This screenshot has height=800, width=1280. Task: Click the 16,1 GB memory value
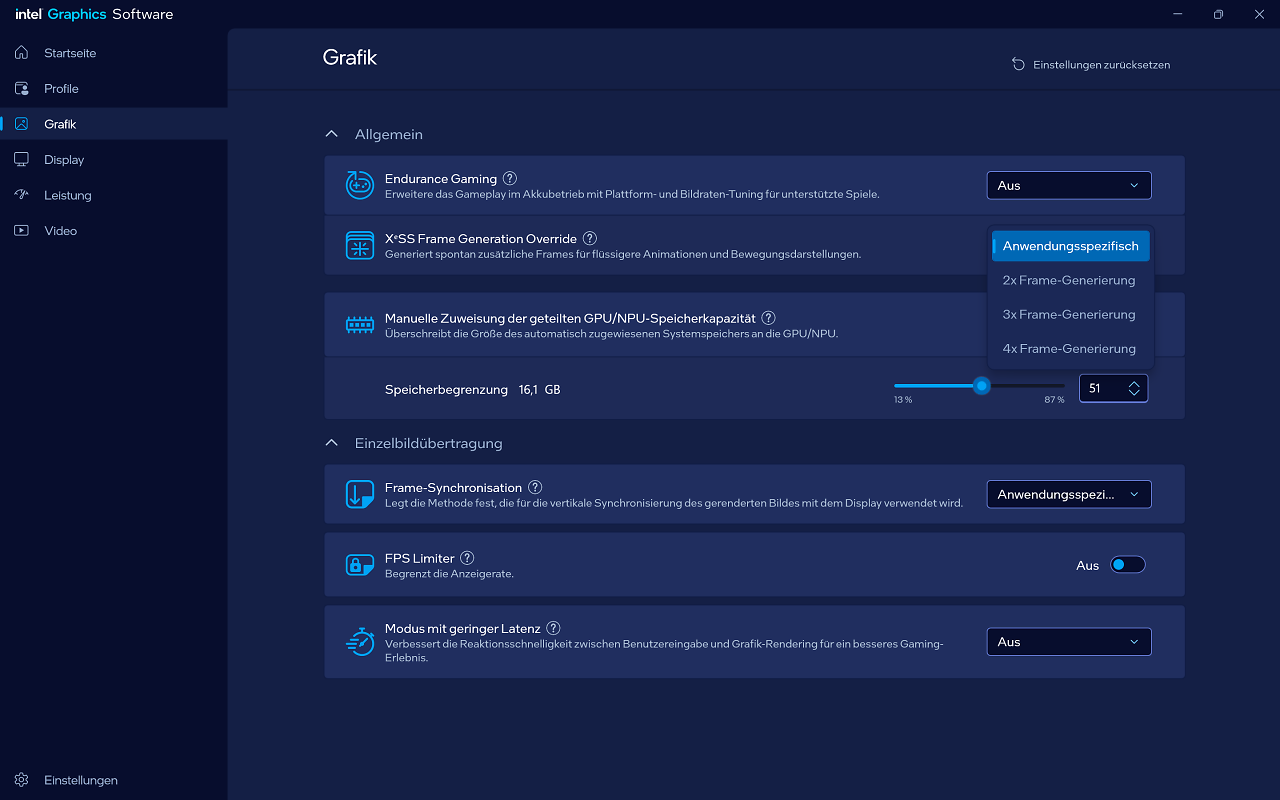(x=539, y=389)
